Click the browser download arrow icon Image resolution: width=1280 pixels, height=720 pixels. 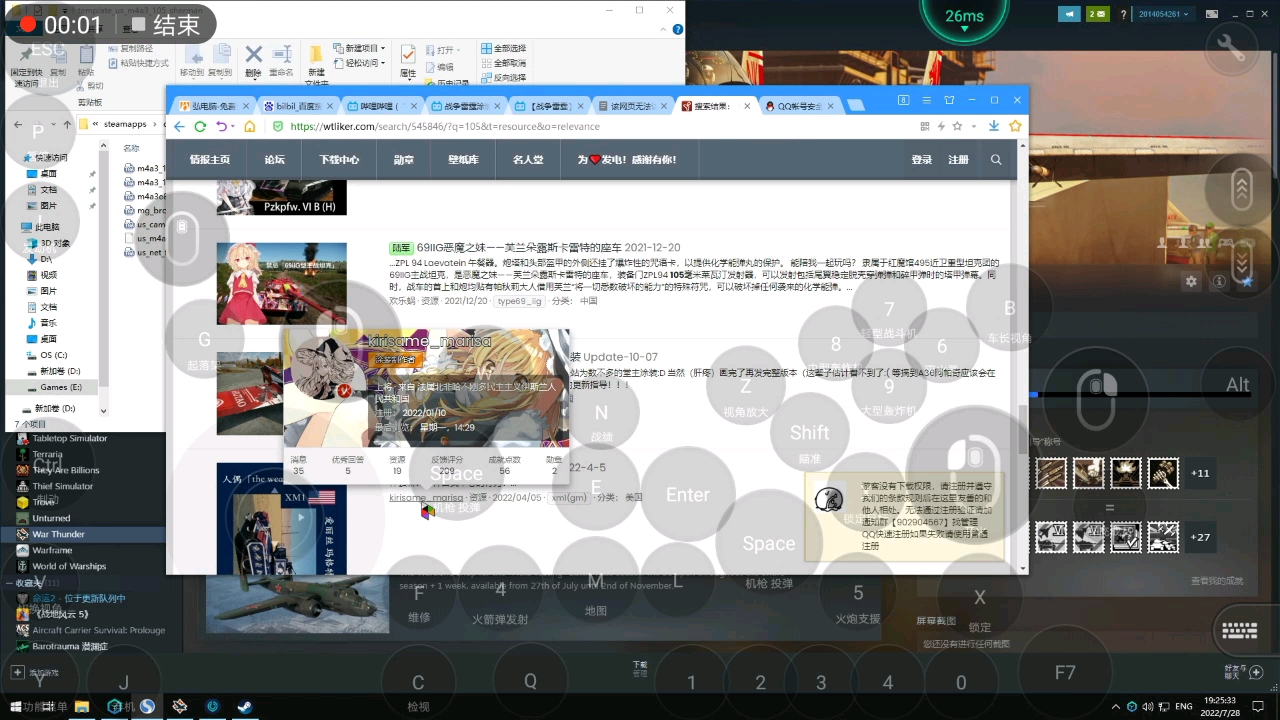tap(994, 126)
